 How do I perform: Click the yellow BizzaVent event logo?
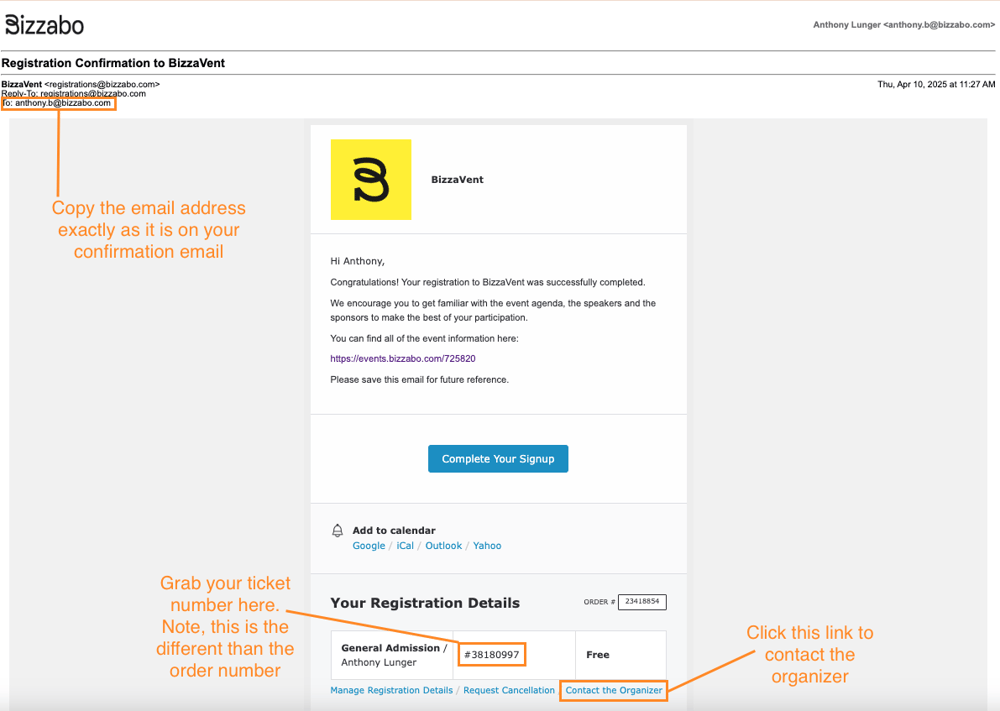tap(371, 180)
